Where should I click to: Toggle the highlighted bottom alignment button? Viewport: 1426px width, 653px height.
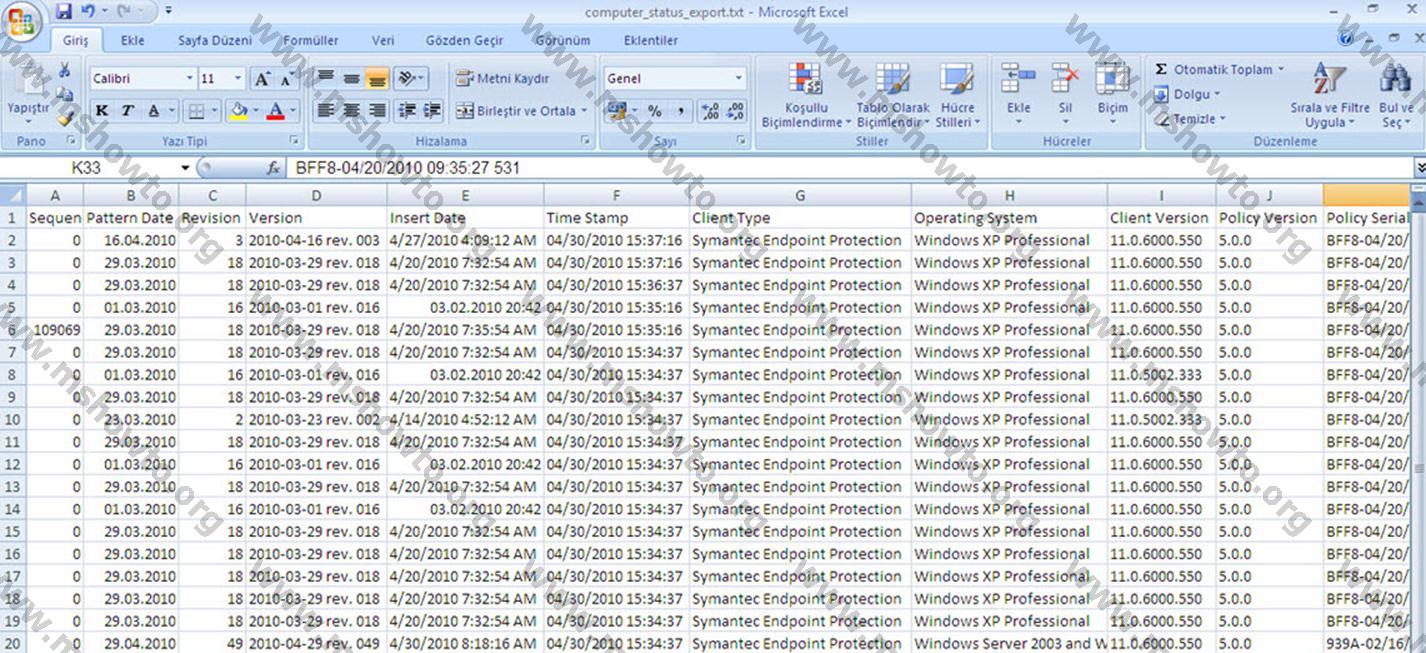376,78
